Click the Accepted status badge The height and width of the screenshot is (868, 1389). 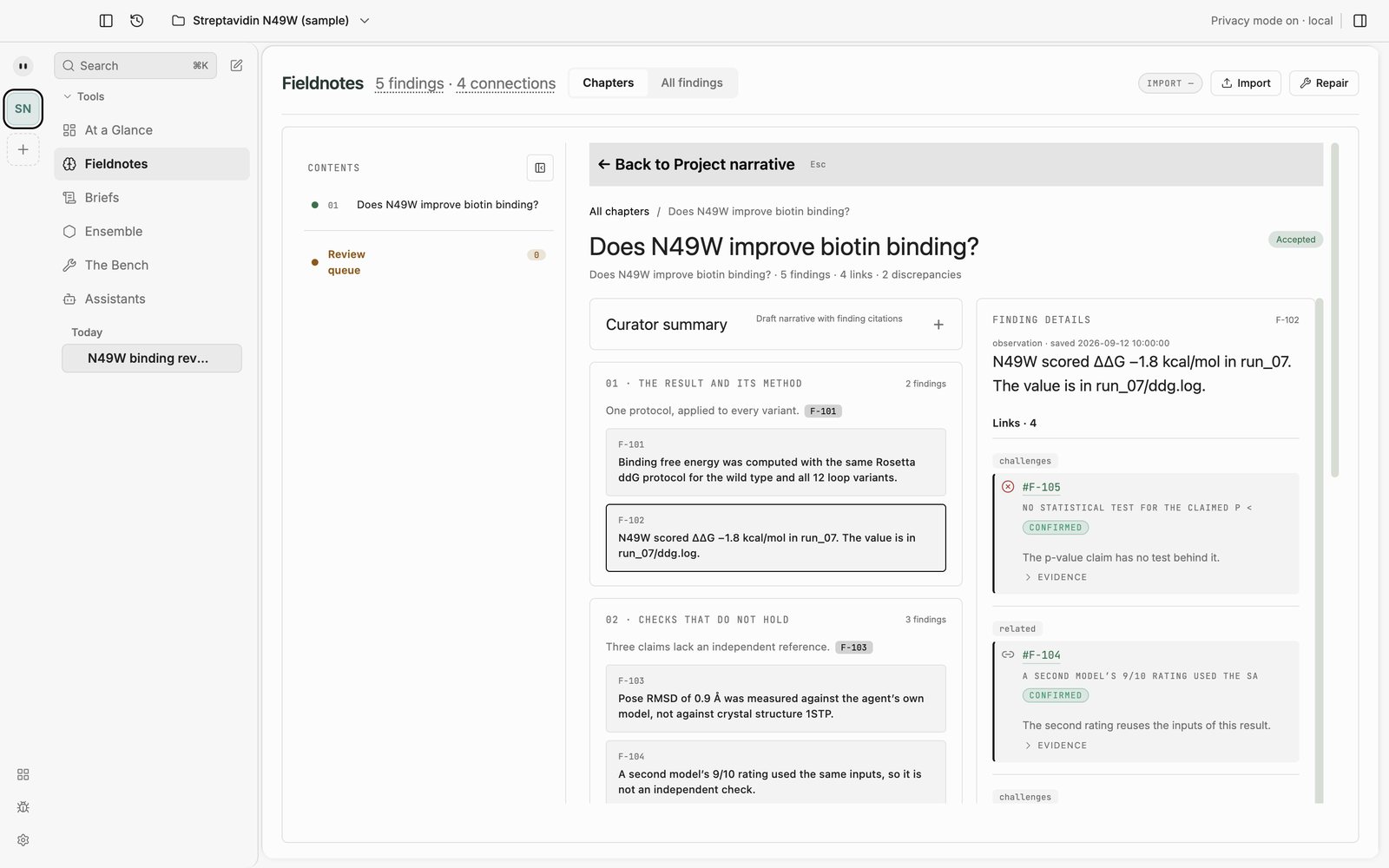coord(1295,240)
